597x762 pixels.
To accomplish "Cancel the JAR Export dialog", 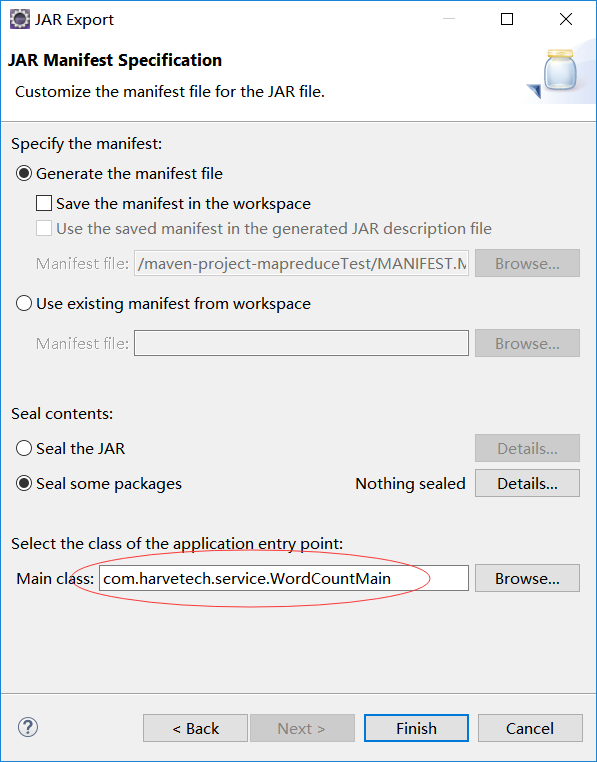I will pyautogui.click(x=530, y=728).
